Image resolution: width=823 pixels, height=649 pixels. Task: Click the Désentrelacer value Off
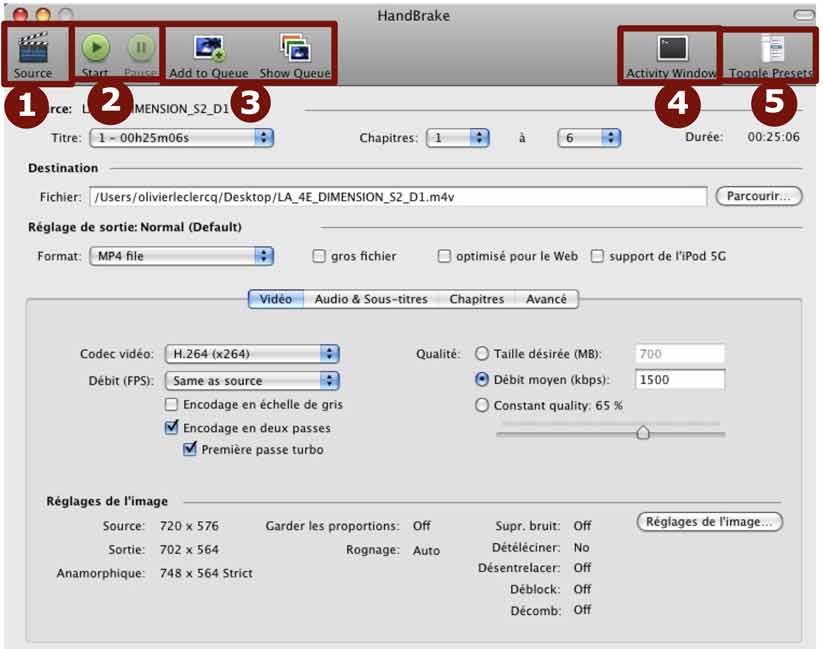582,568
